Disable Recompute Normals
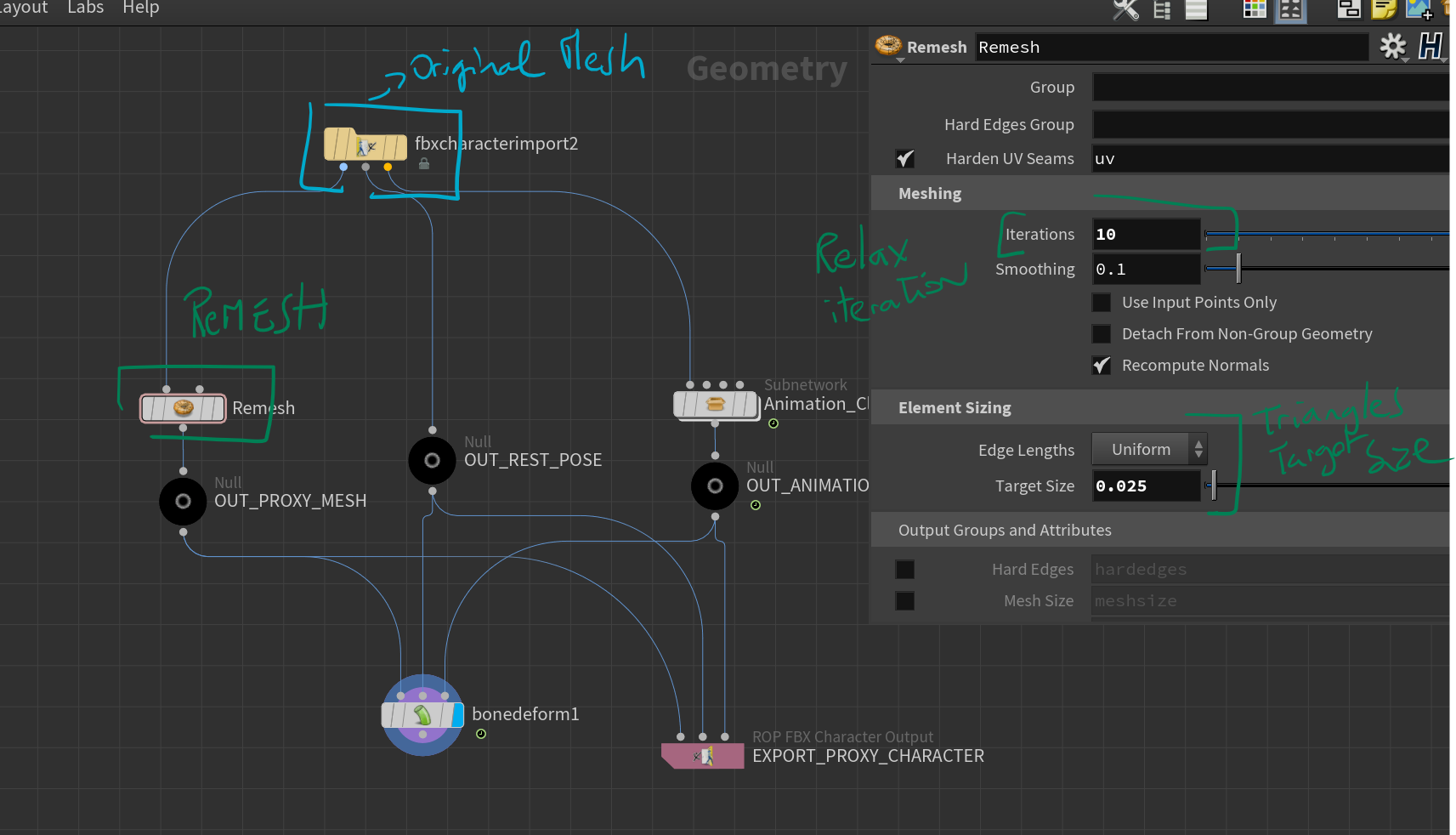The width and height of the screenshot is (1456, 835). pos(1101,365)
